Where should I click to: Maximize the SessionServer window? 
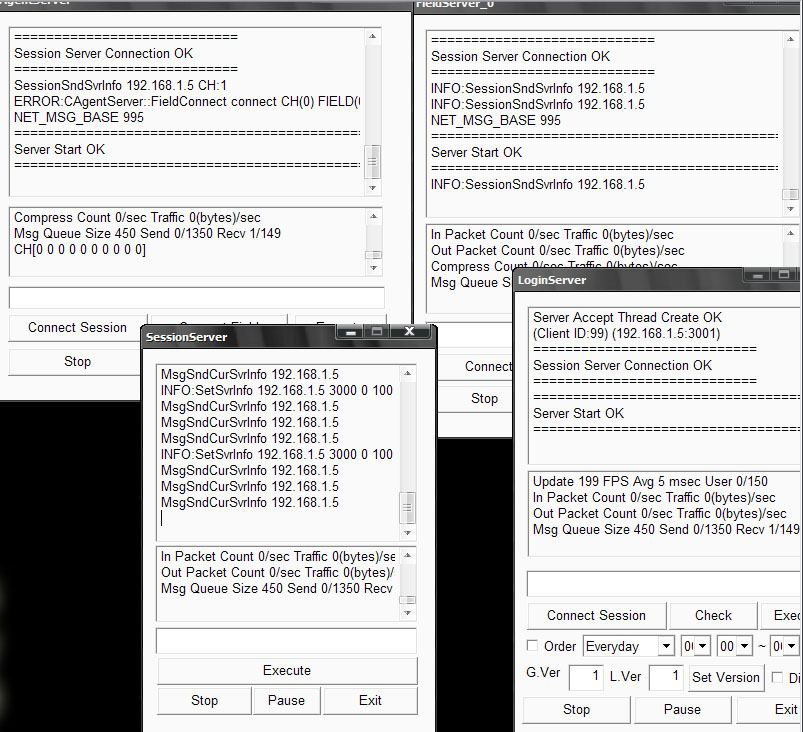tap(377, 331)
